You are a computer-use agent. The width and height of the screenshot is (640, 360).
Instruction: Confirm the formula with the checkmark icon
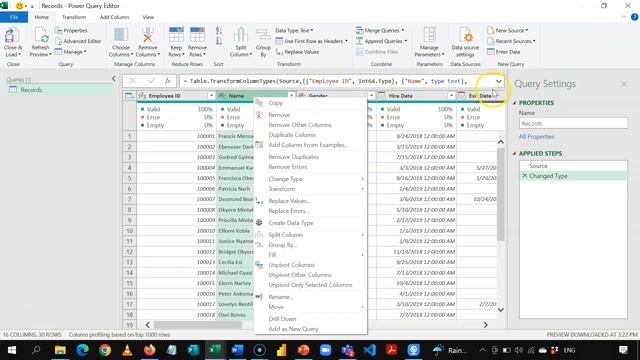151,81
